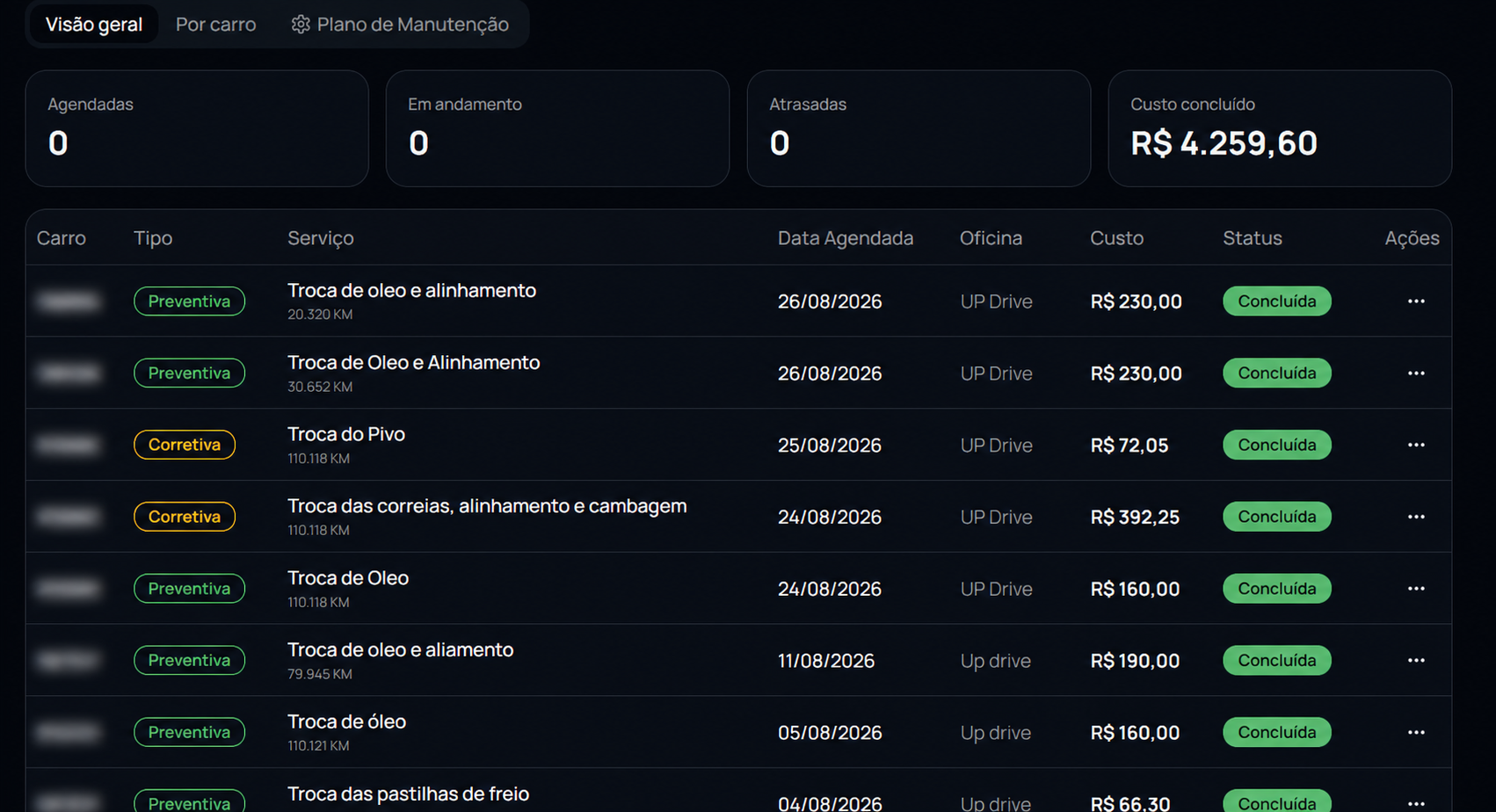Click the 110.121 KM mileage text
This screenshot has height=812, width=1496.
318,746
